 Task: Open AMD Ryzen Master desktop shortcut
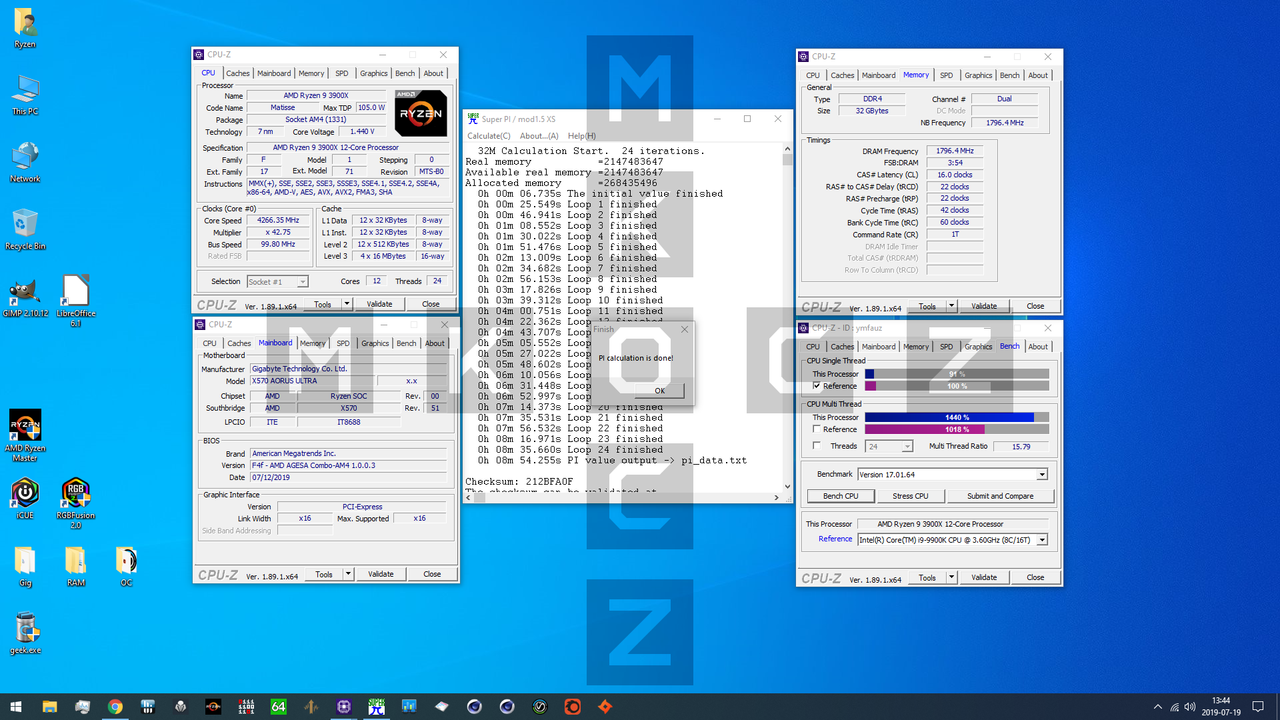pos(25,436)
